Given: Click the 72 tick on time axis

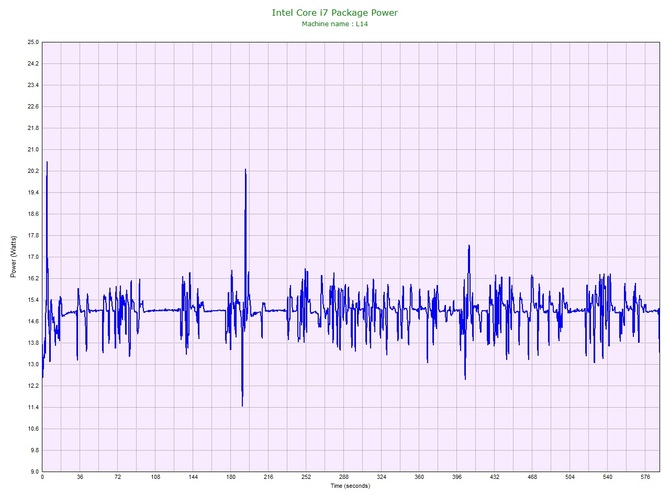Looking at the screenshot, I should (x=118, y=477).
